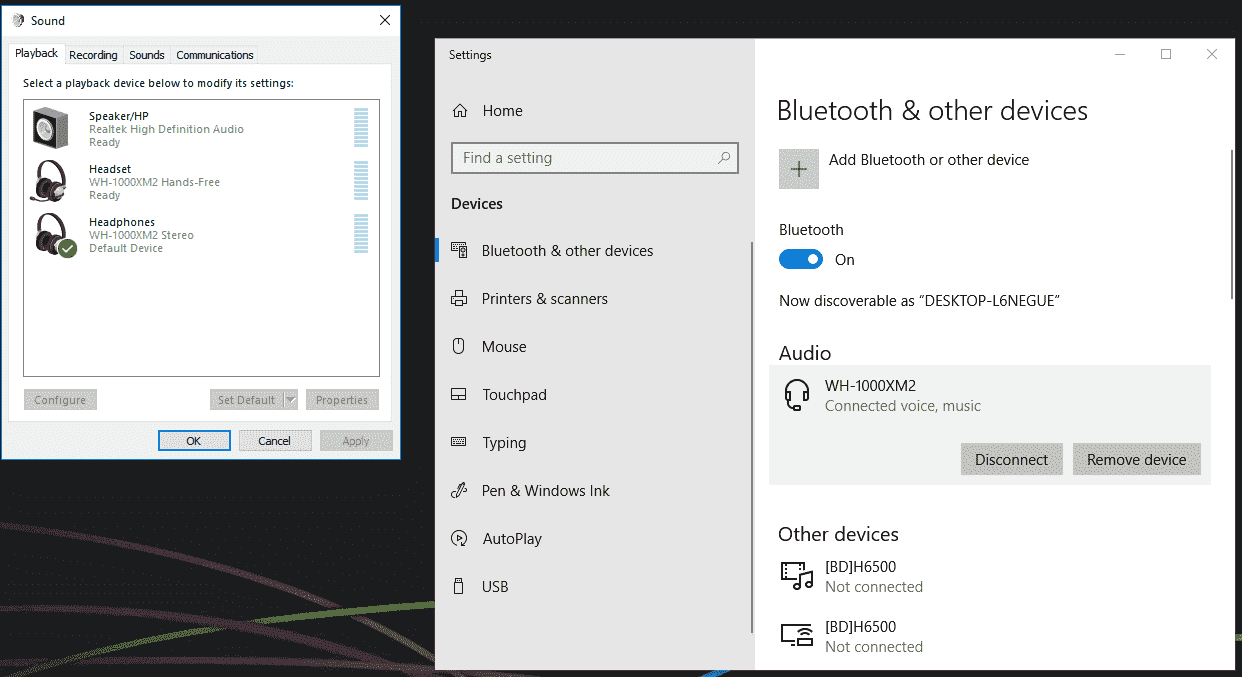Click Remove device for WH-1000XM2
The height and width of the screenshot is (677, 1242).
(x=1137, y=460)
